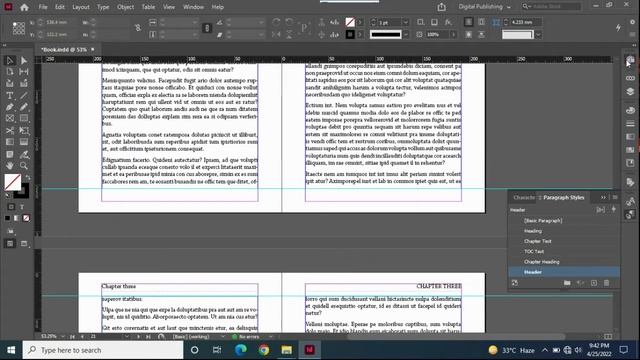Open the Window menu
Viewport: 640px width, 360px height.
(193, 7)
